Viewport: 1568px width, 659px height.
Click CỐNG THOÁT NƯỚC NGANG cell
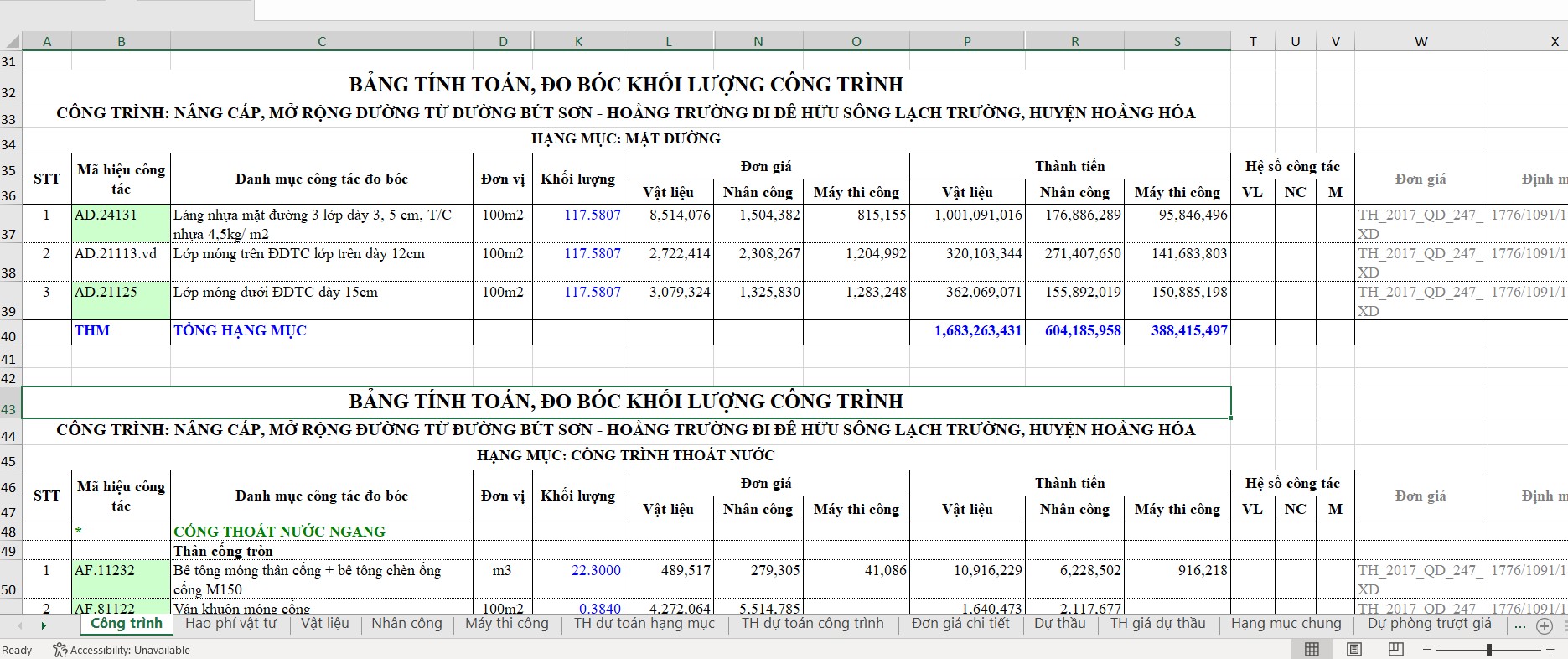(322, 532)
